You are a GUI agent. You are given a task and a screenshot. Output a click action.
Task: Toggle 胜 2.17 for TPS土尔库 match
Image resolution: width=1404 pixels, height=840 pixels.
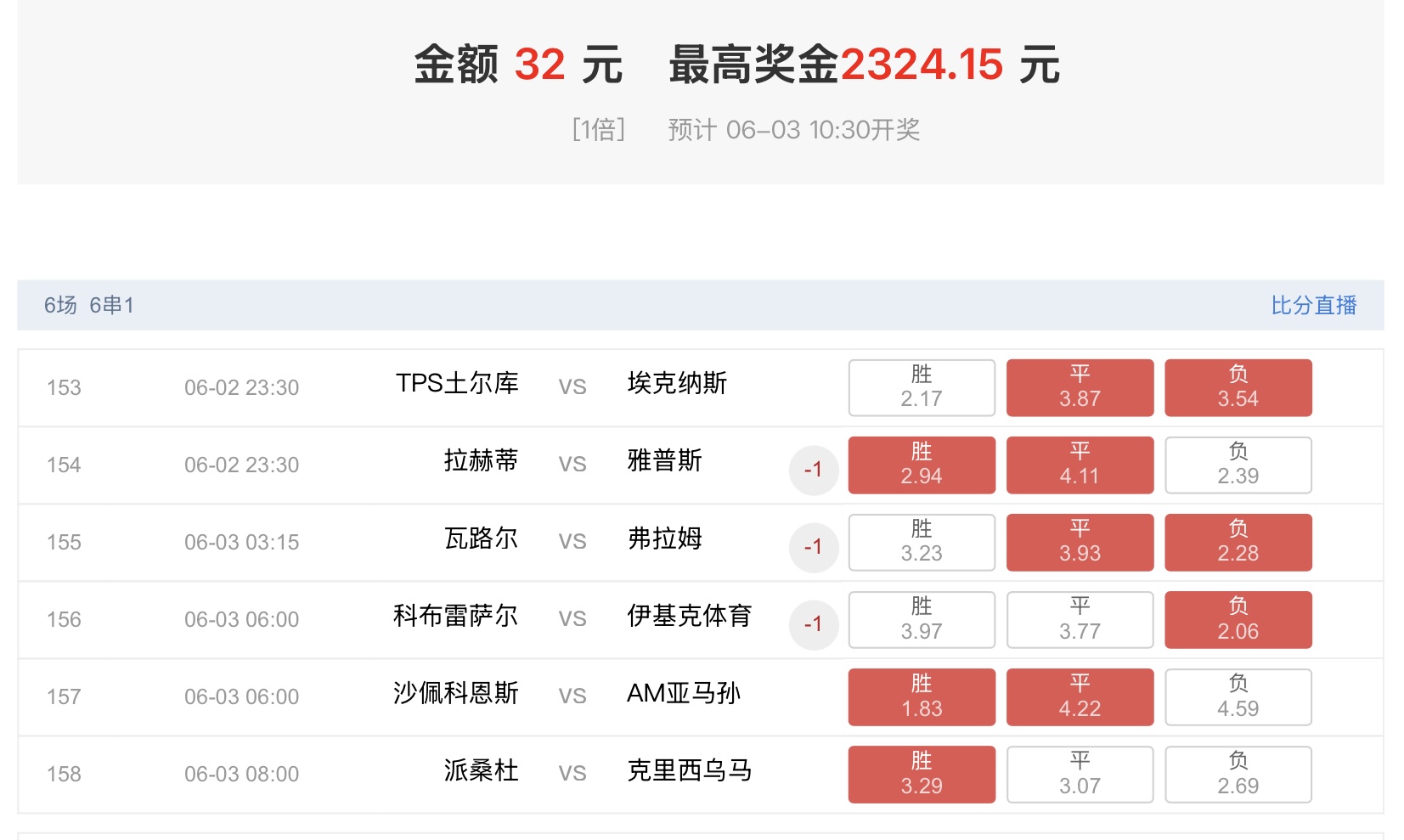click(x=922, y=387)
